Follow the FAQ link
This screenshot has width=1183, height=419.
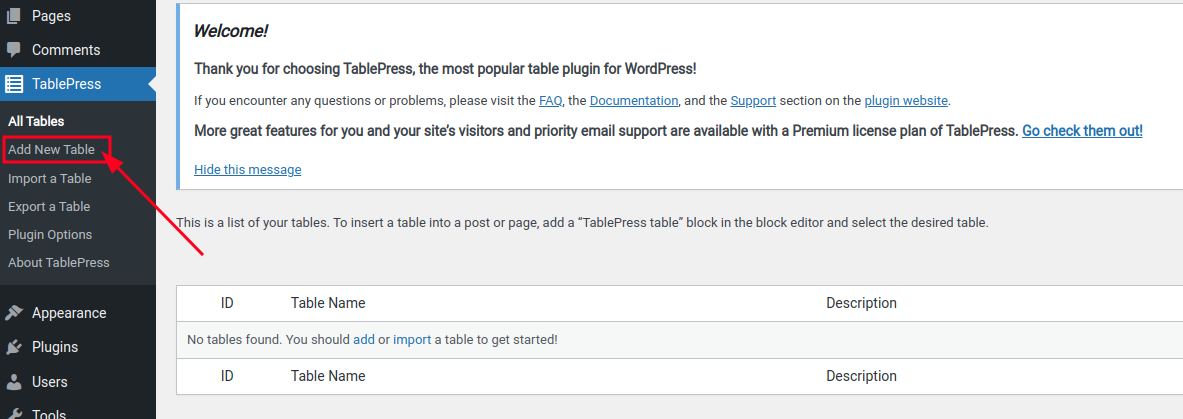pos(549,100)
